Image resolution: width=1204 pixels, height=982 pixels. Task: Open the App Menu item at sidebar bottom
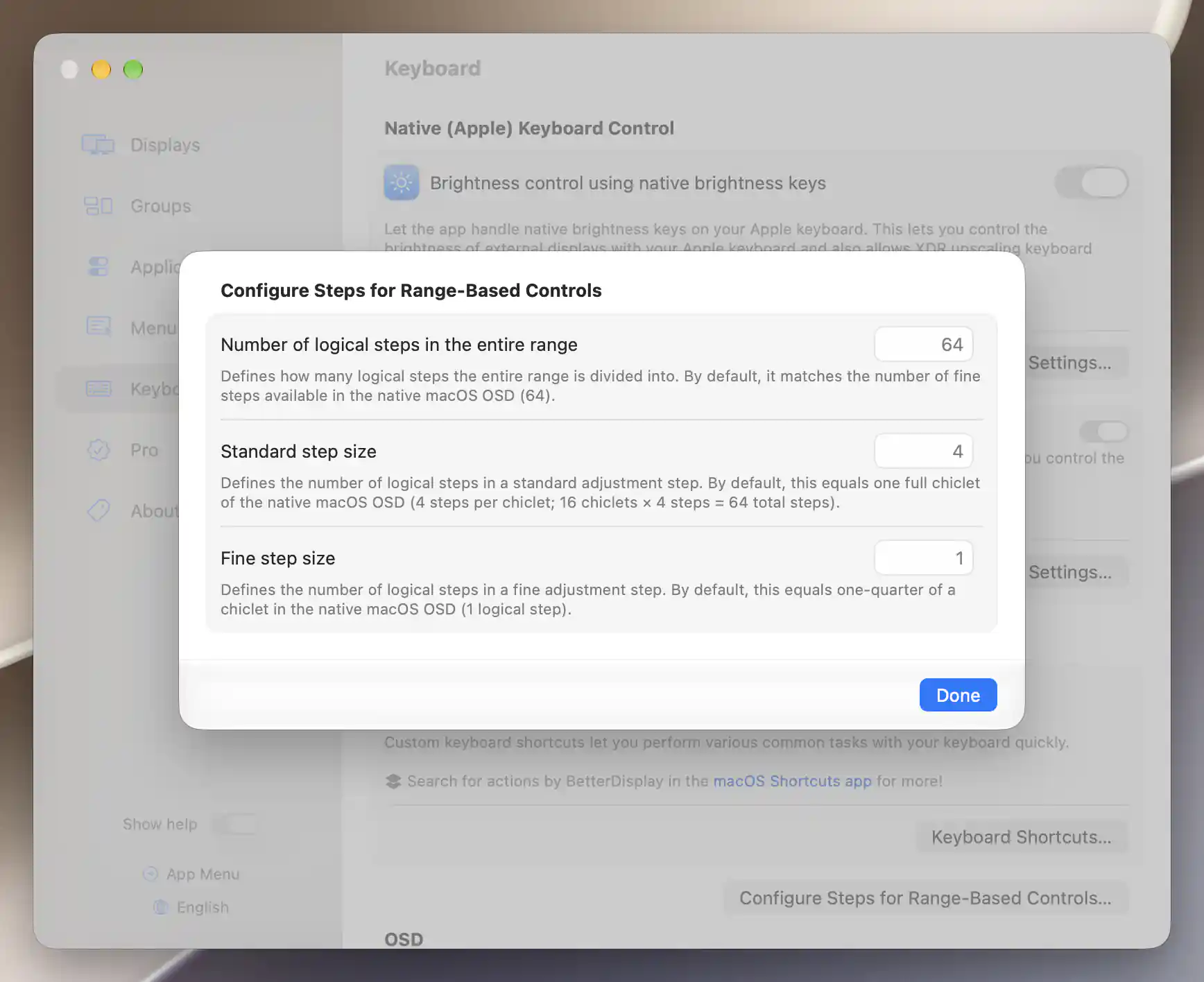191,874
